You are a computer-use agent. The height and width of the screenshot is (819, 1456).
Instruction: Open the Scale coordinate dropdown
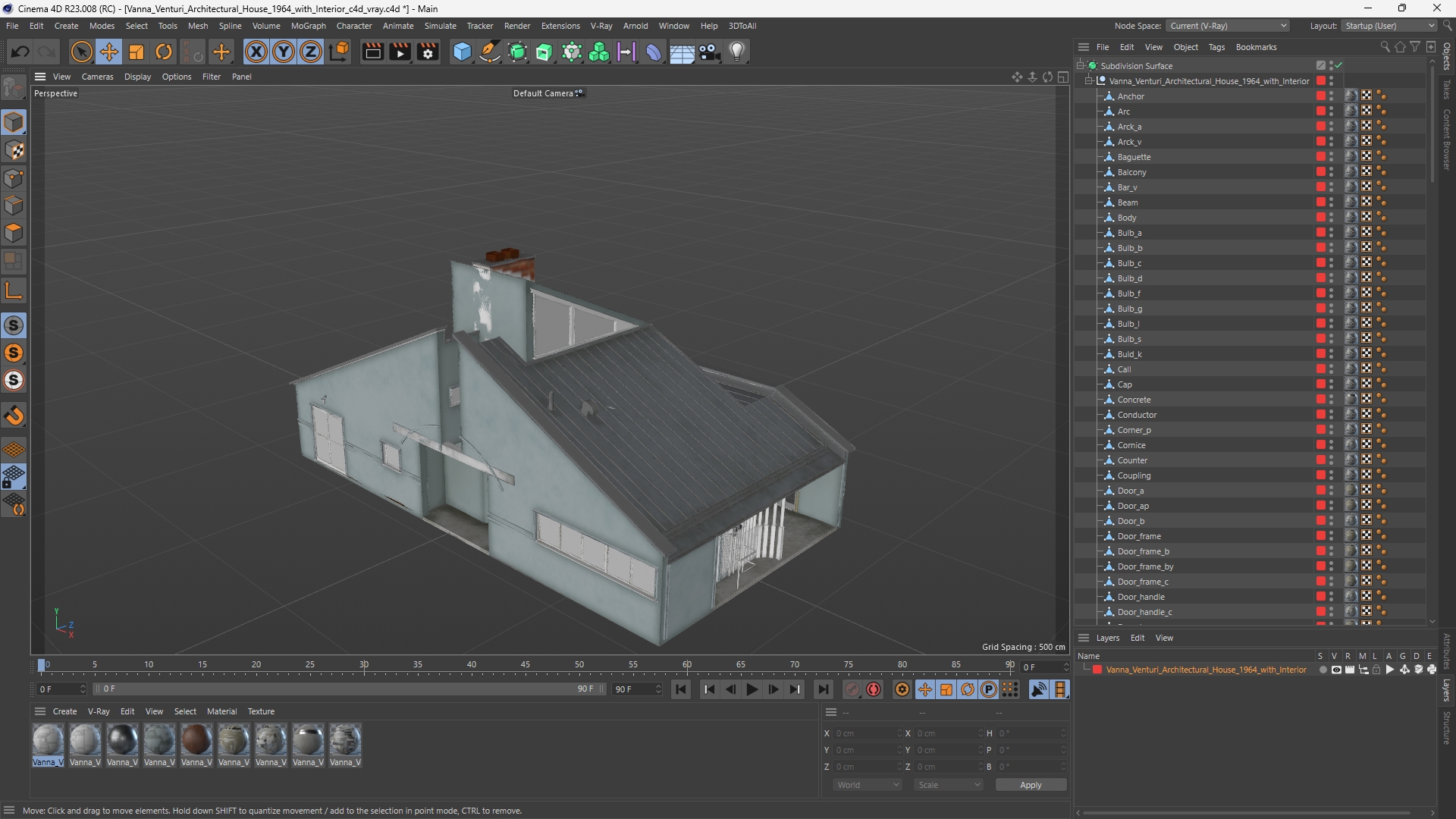pyautogui.click(x=949, y=785)
